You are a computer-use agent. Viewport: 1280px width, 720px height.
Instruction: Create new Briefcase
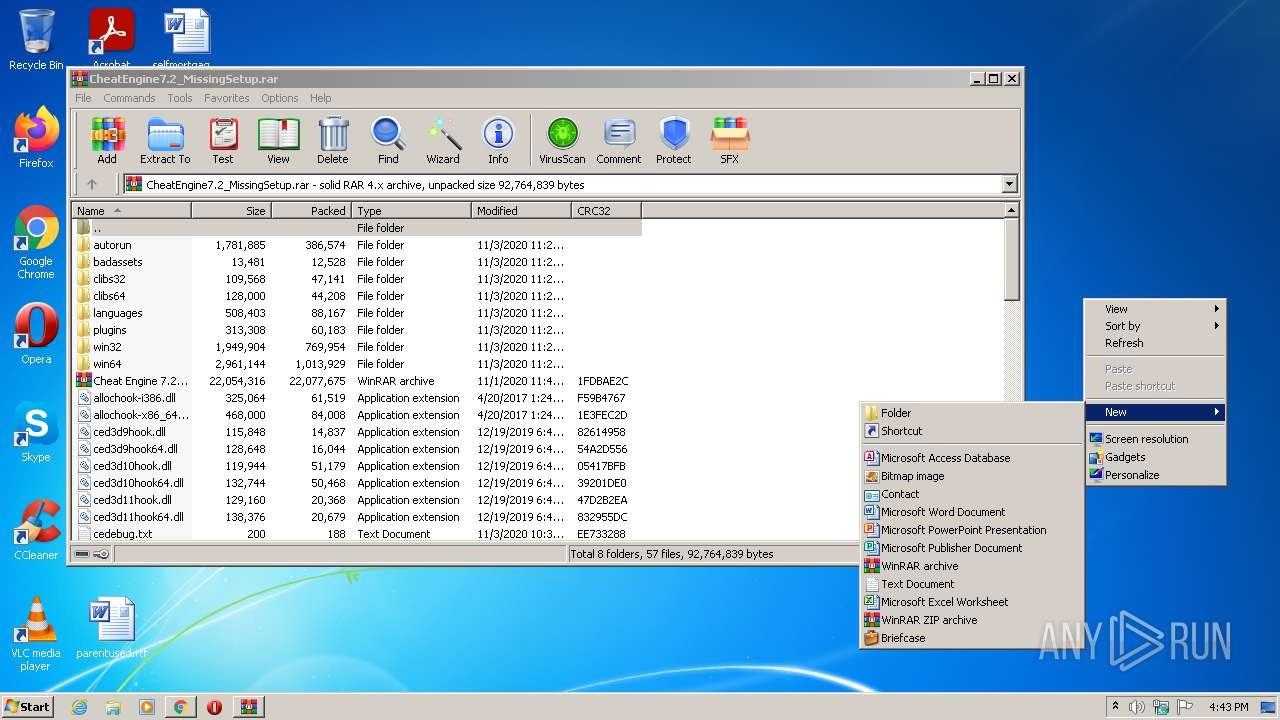972,638
